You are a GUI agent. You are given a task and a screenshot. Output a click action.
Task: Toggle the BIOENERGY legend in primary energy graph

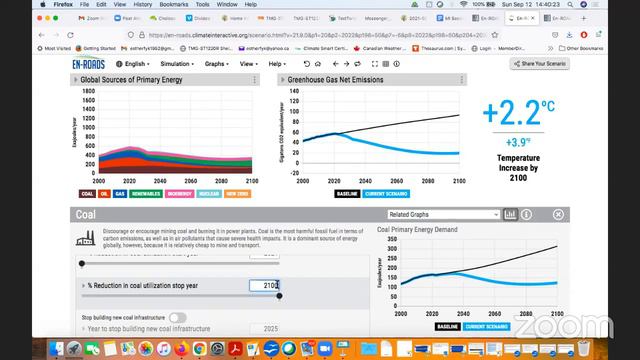[x=180, y=194]
